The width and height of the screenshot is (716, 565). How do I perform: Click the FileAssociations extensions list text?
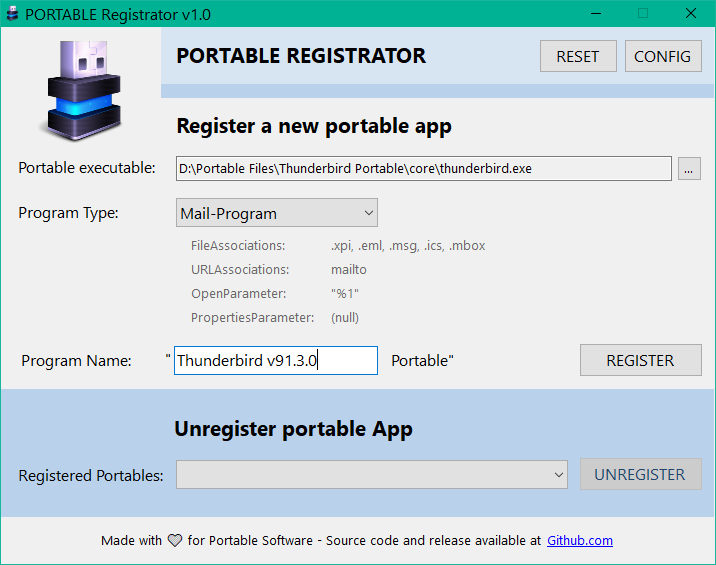[408, 246]
